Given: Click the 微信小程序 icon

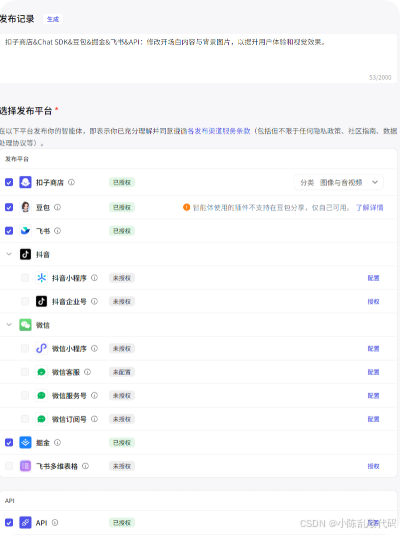Looking at the screenshot, I should pos(41,348).
